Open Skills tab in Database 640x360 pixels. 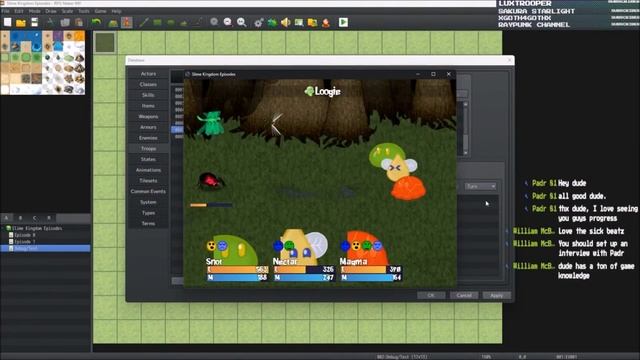click(x=148, y=95)
